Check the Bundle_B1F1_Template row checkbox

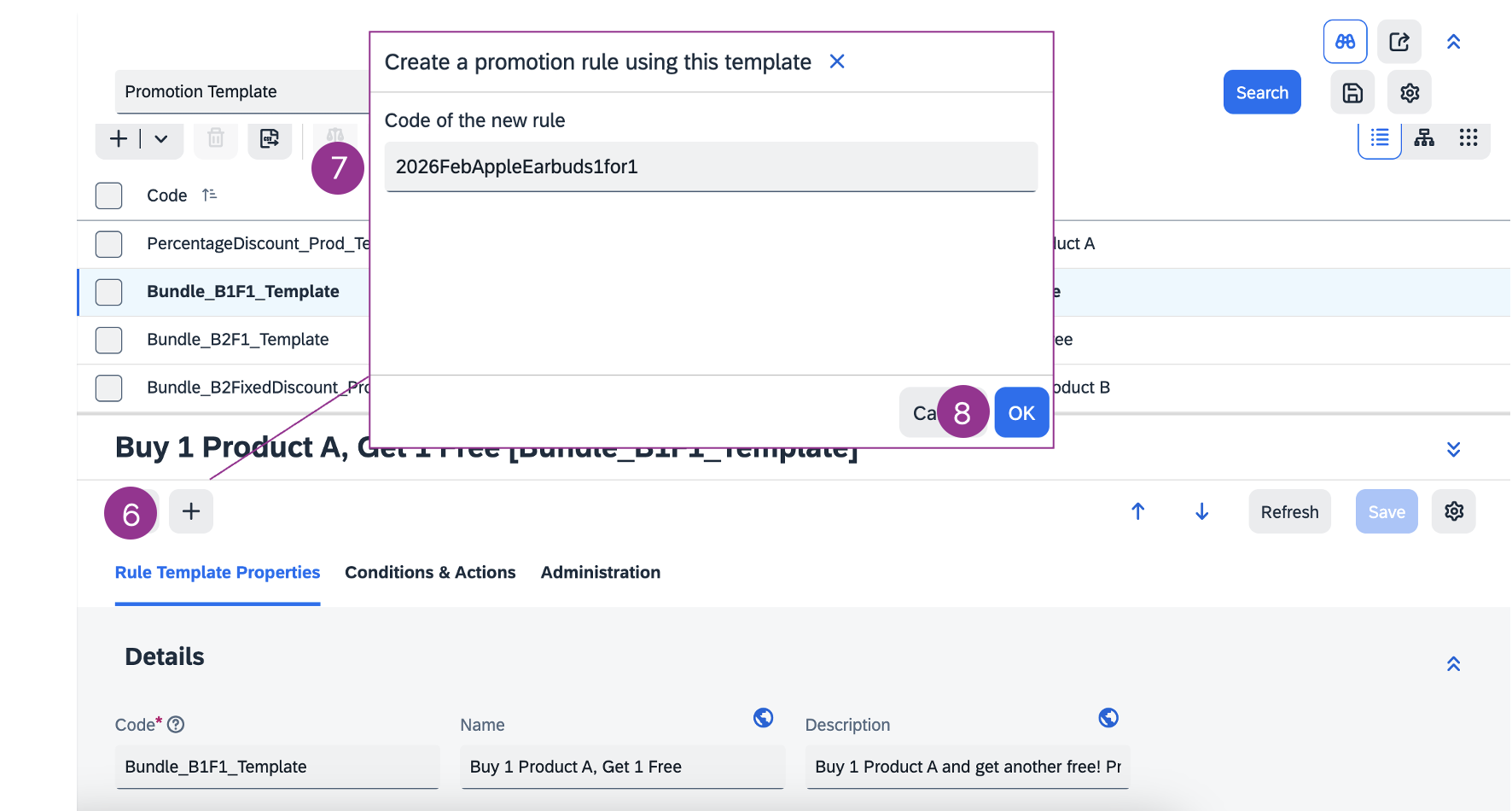pyautogui.click(x=108, y=292)
